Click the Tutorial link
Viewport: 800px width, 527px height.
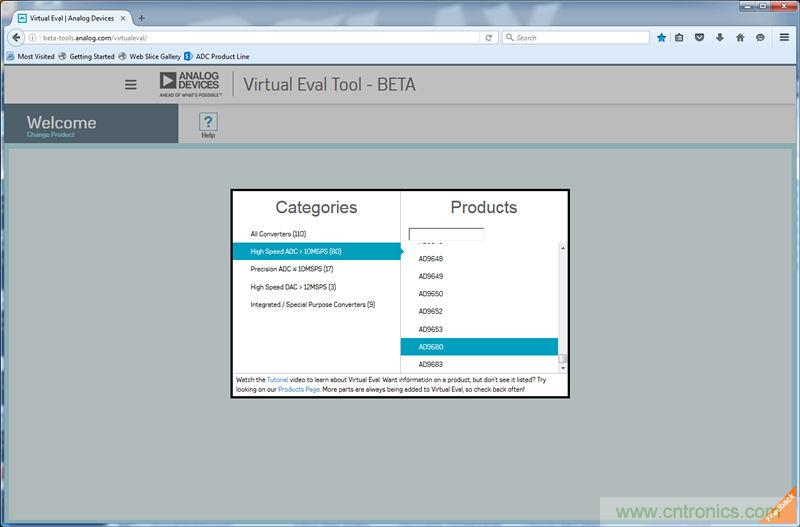click(x=277, y=380)
